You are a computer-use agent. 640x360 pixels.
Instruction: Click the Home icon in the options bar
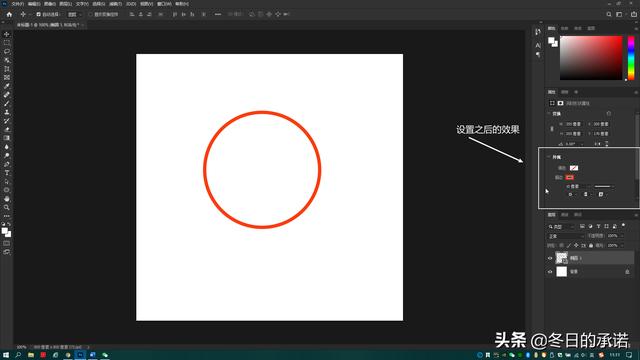click(x=9, y=14)
